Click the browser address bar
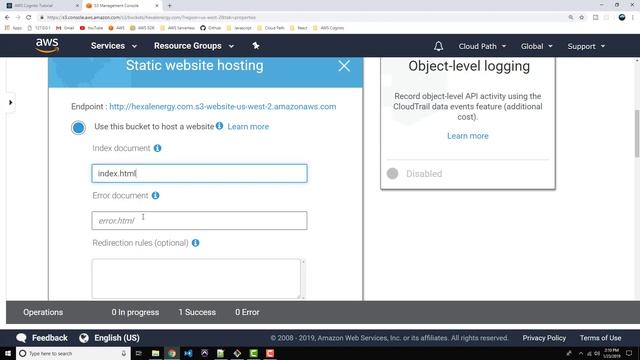 pos(302,18)
